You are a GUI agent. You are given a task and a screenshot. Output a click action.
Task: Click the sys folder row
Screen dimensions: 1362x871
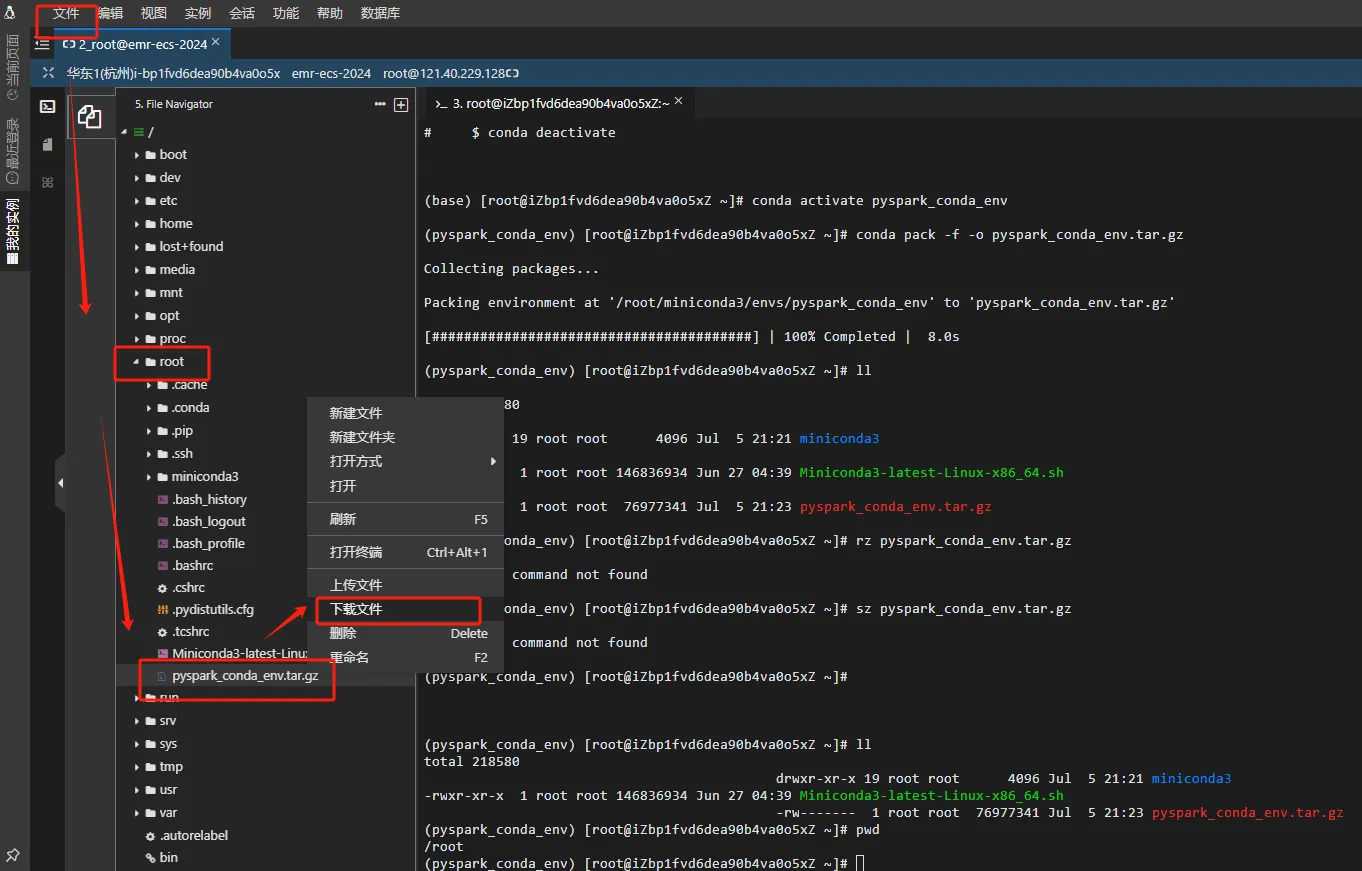264,744
